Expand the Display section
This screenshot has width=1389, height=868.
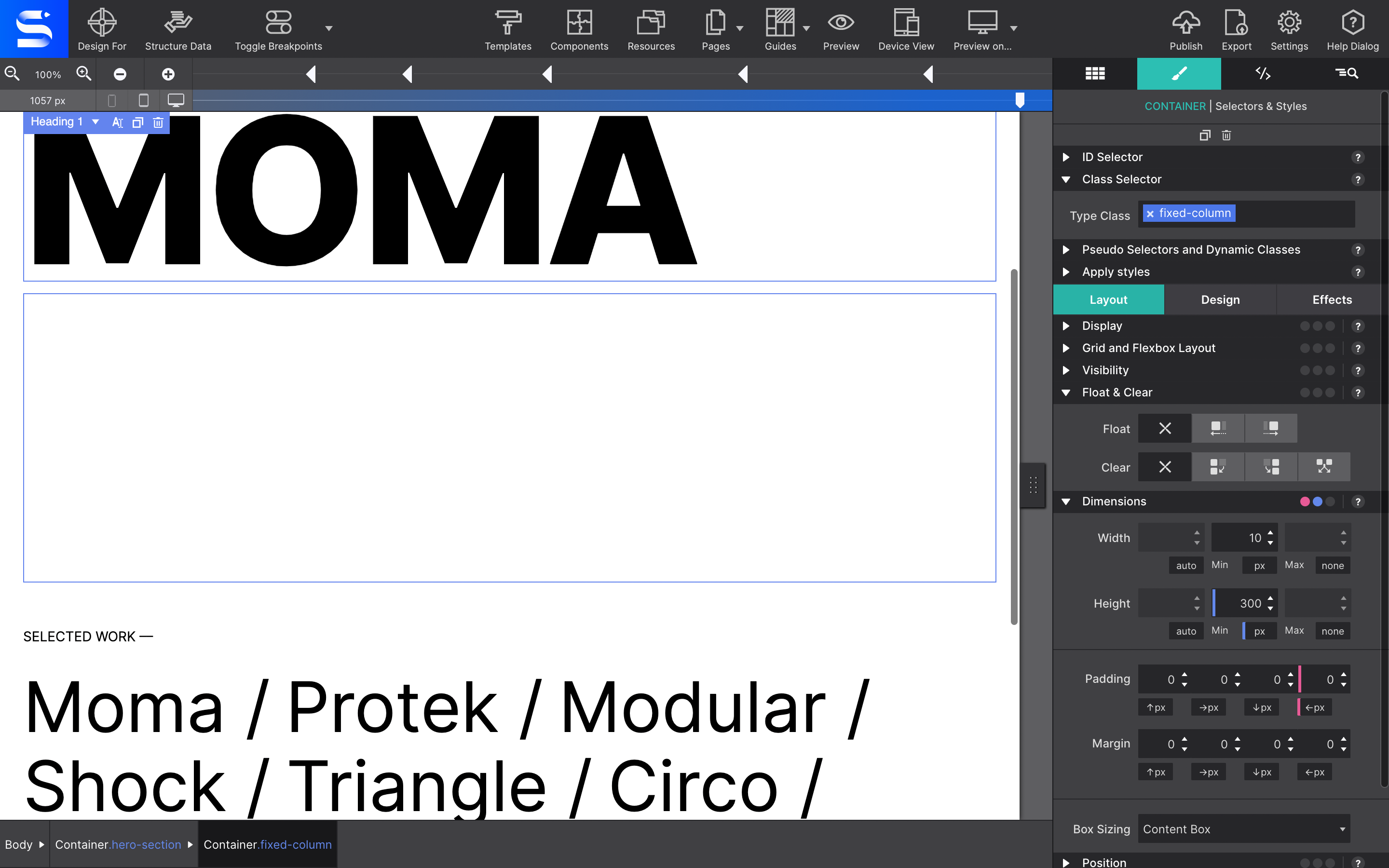tap(1066, 325)
